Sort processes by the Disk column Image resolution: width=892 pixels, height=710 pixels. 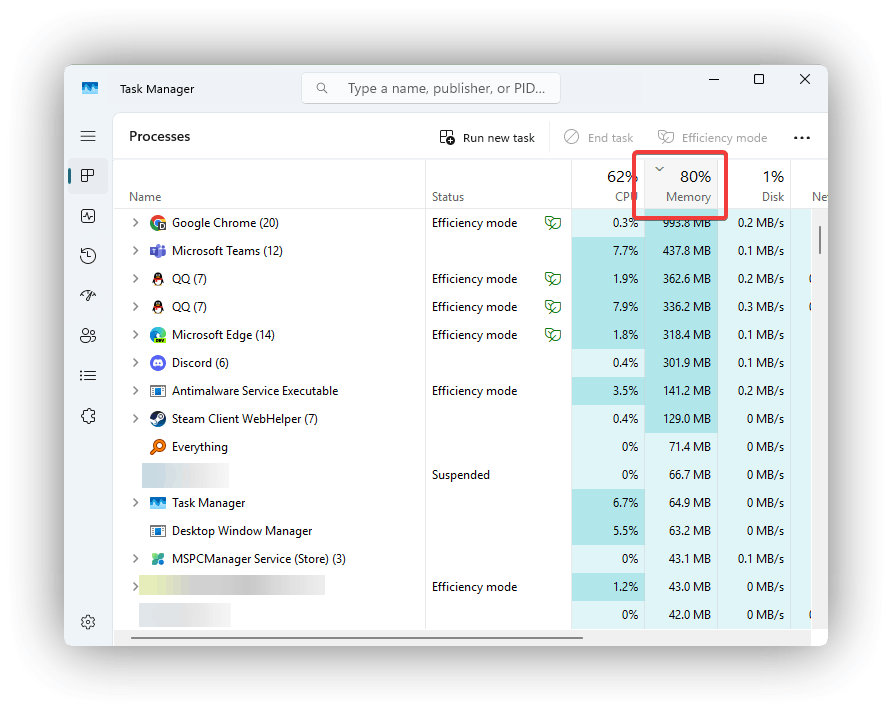754,185
